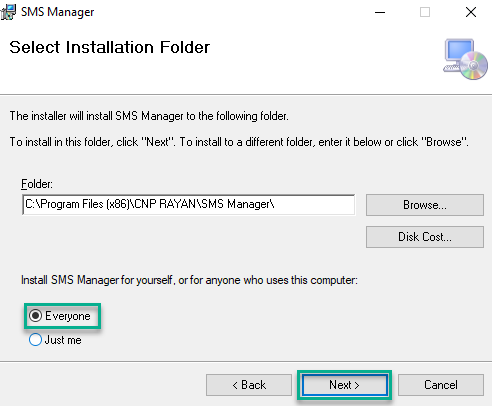Open the Browse... folder picker
Viewport: 492px width, 406px height.
tap(425, 205)
